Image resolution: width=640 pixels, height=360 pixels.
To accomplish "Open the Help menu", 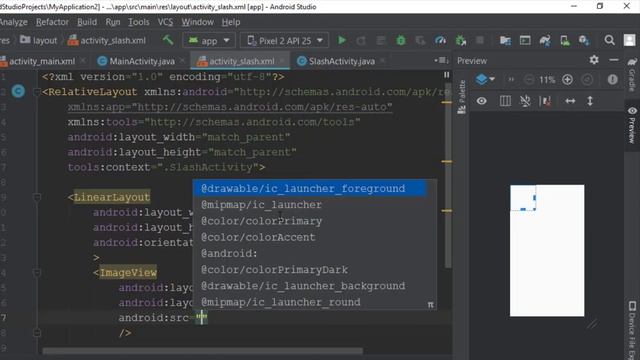I will point(231,22).
